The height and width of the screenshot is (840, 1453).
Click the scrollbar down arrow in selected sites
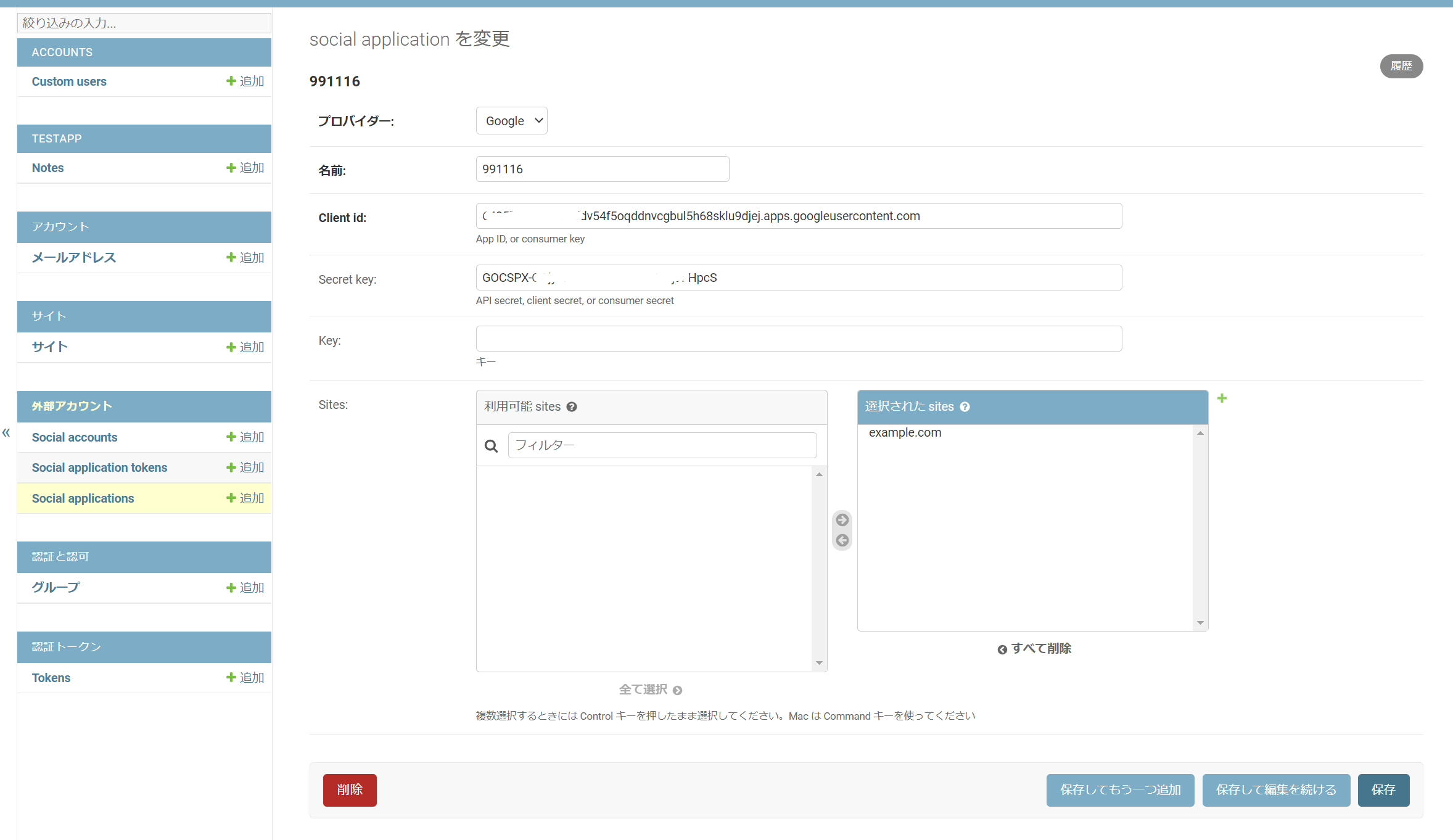click(x=1200, y=622)
